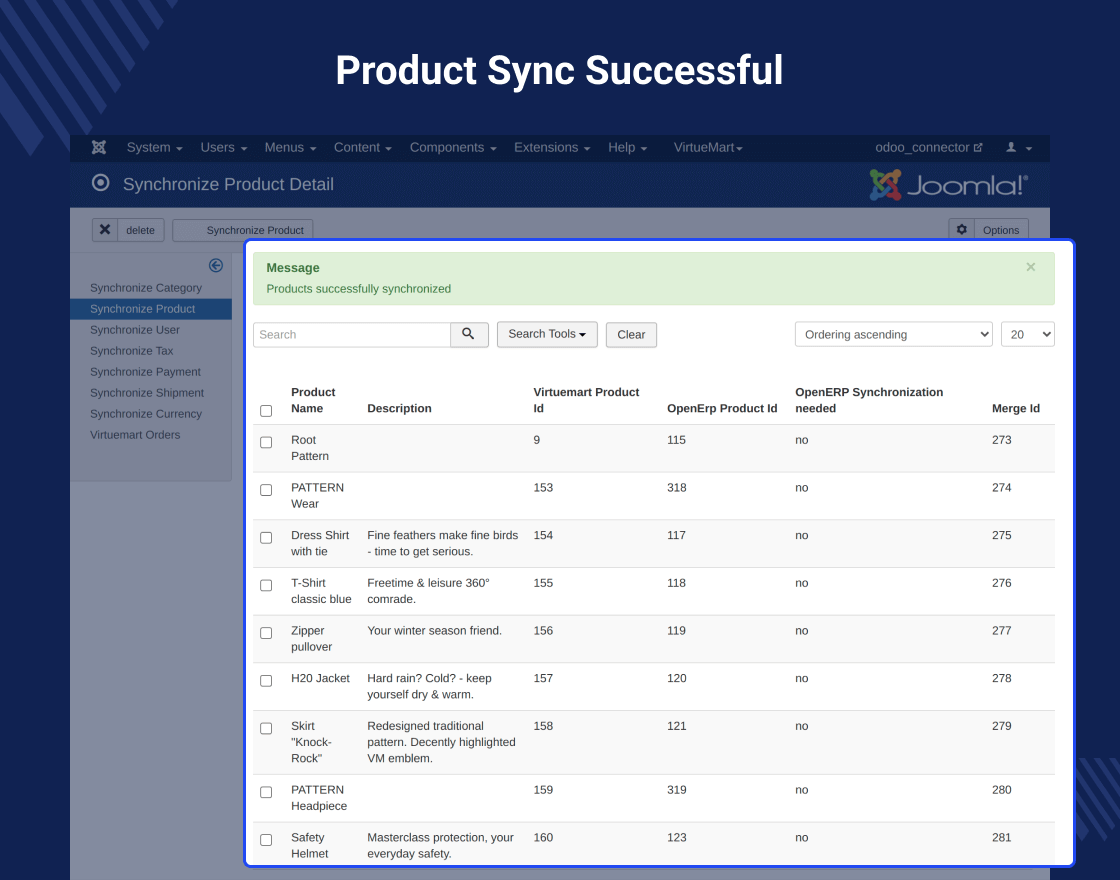The height and width of the screenshot is (880, 1120).
Task: Click the search magnifier icon button
Action: (469, 334)
